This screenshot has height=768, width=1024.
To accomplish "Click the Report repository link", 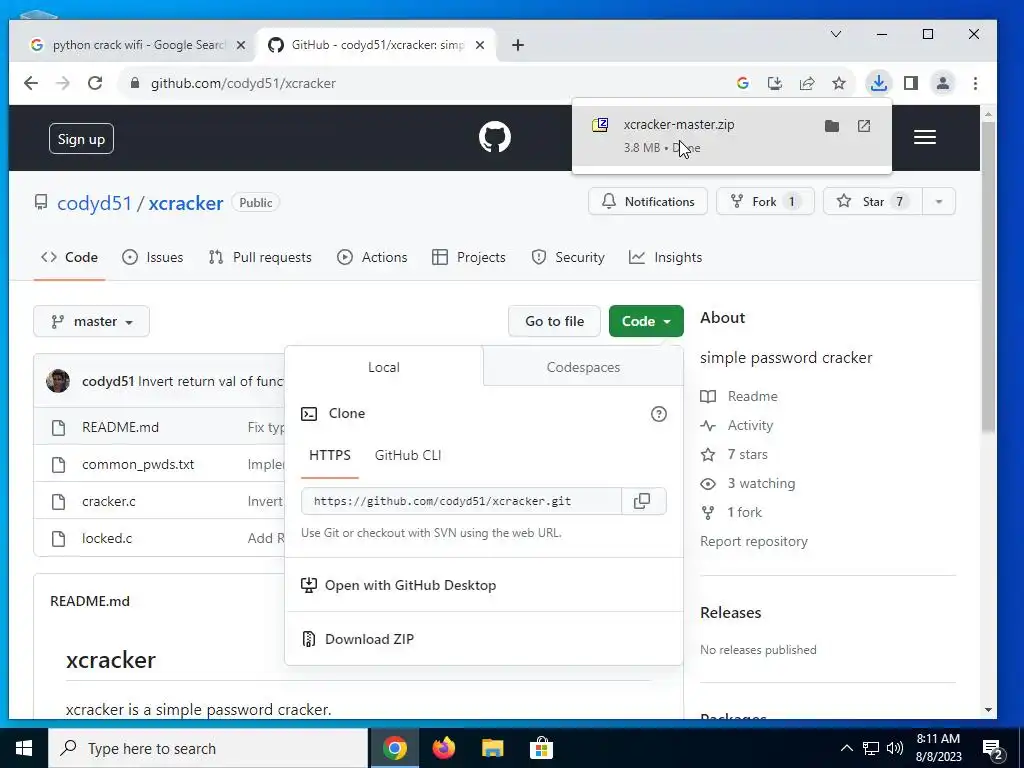I will click(x=754, y=541).
